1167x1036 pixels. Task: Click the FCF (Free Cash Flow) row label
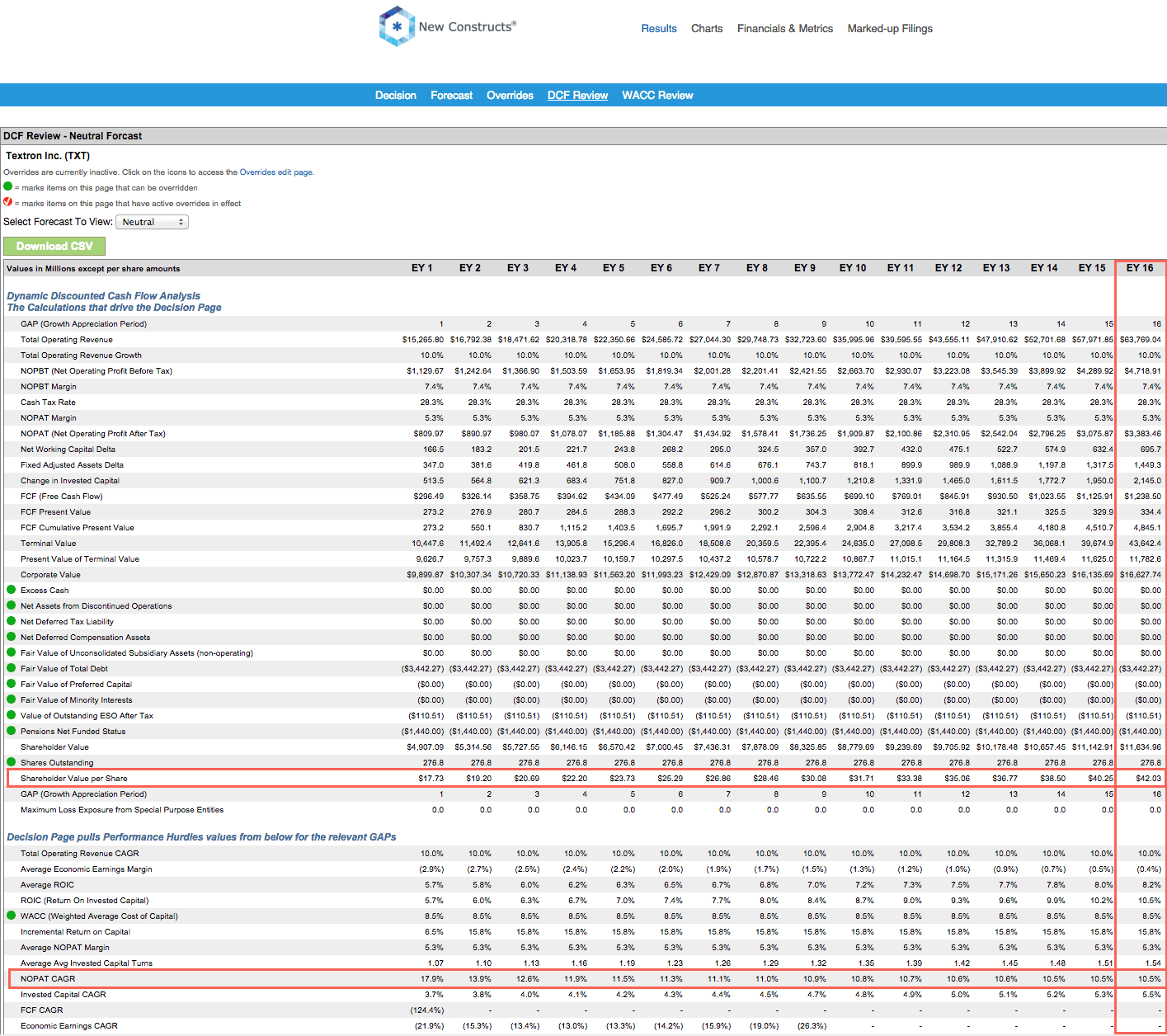62,496
